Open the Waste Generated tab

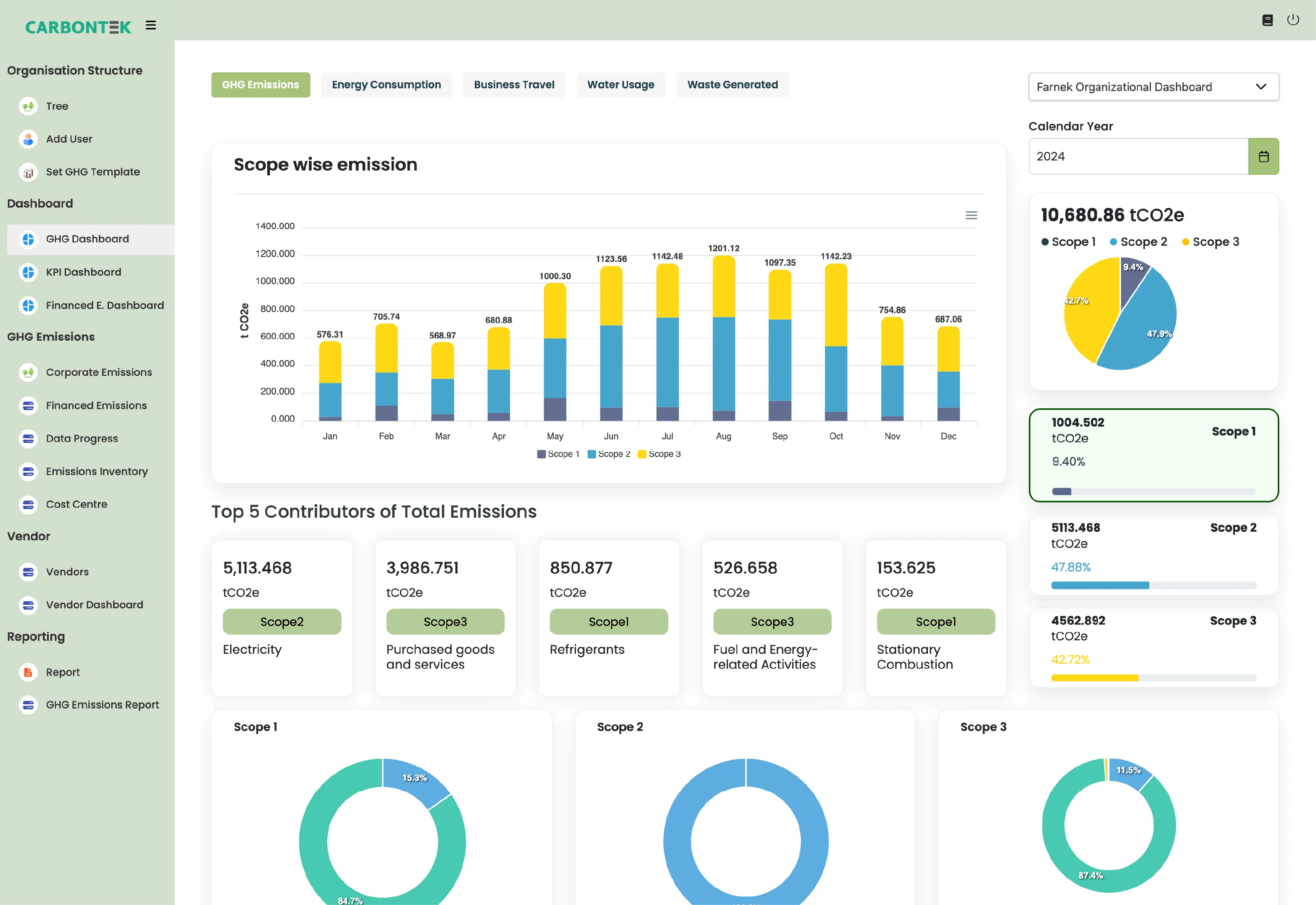point(733,85)
